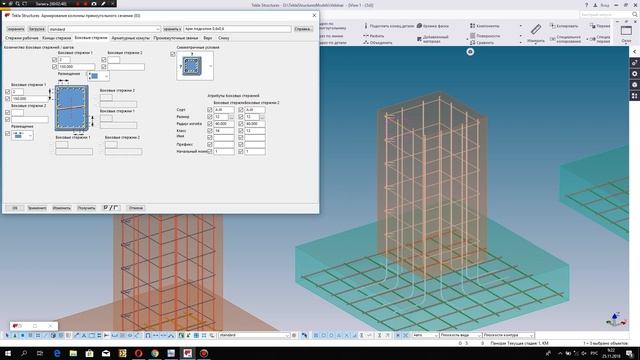Click the Отмена button
This screenshot has height=360, width=640.
(136, 208)
